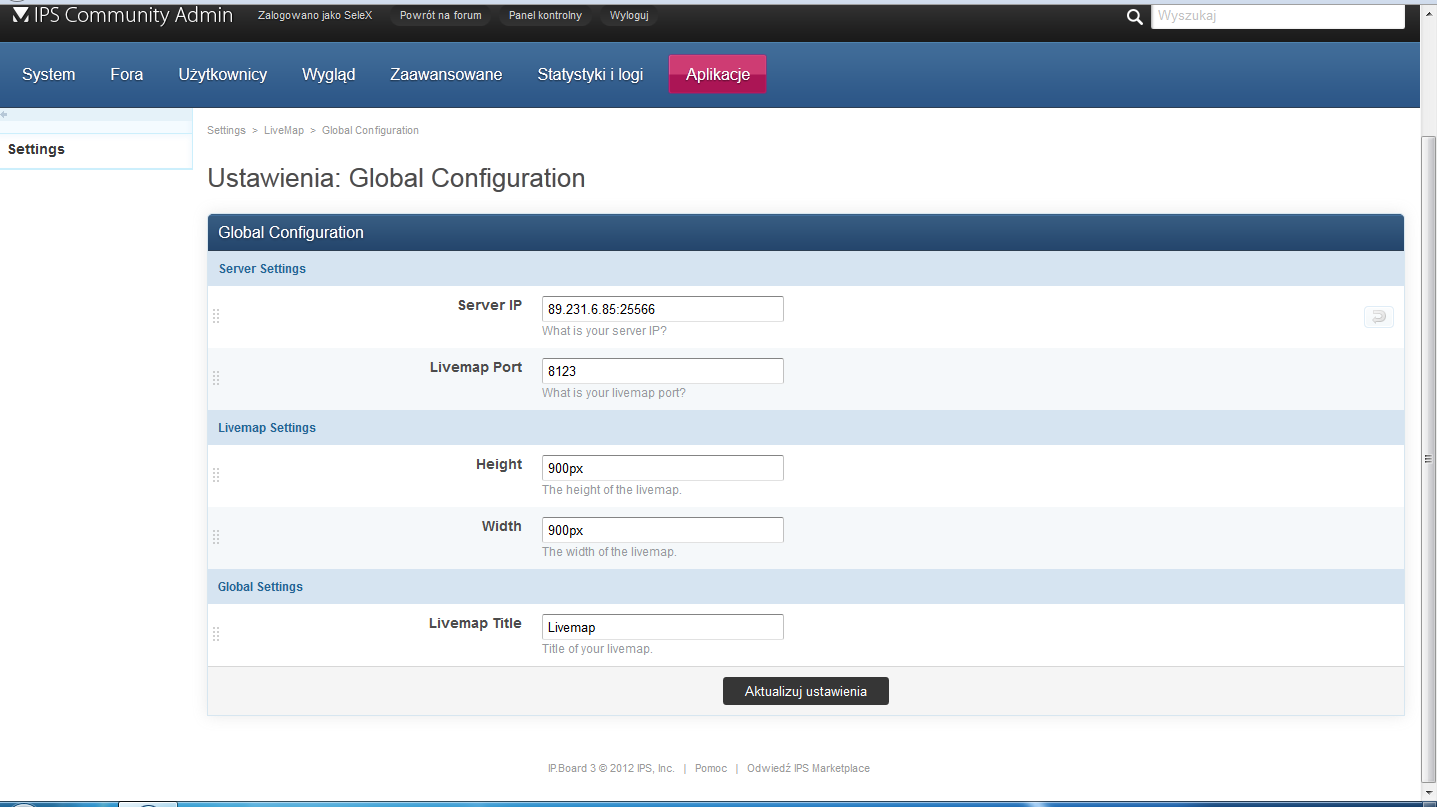Click the search magnifier icon
The width and height of the screenshot is (1437, 807).
(1134, 17)
